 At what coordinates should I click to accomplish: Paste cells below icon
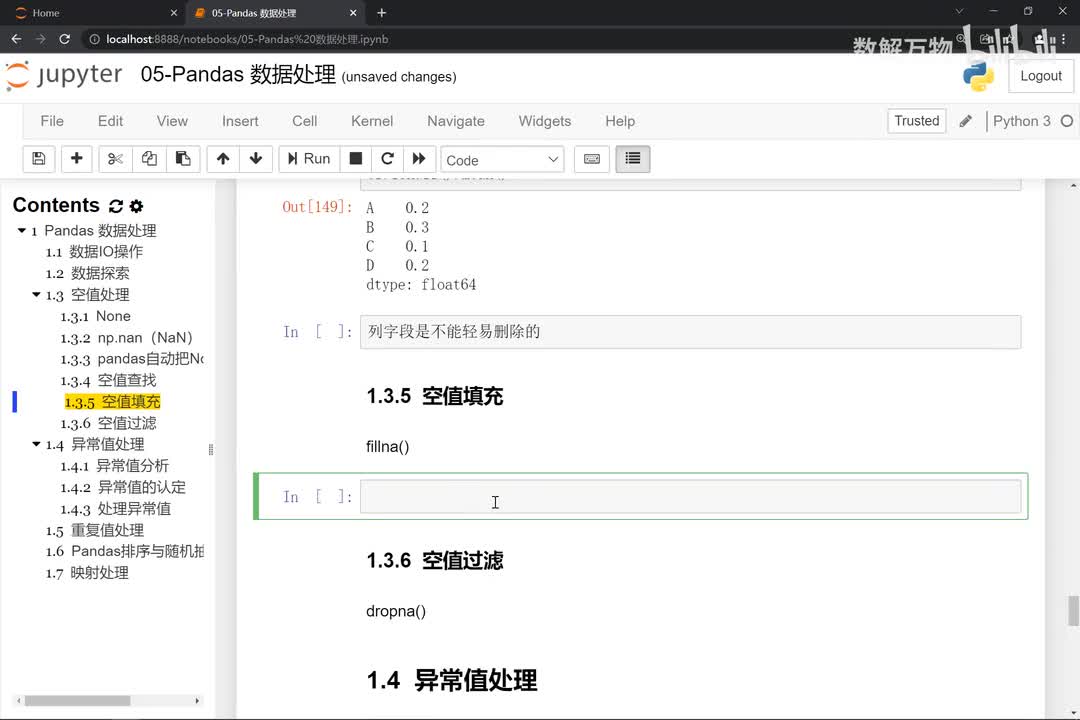183,159
